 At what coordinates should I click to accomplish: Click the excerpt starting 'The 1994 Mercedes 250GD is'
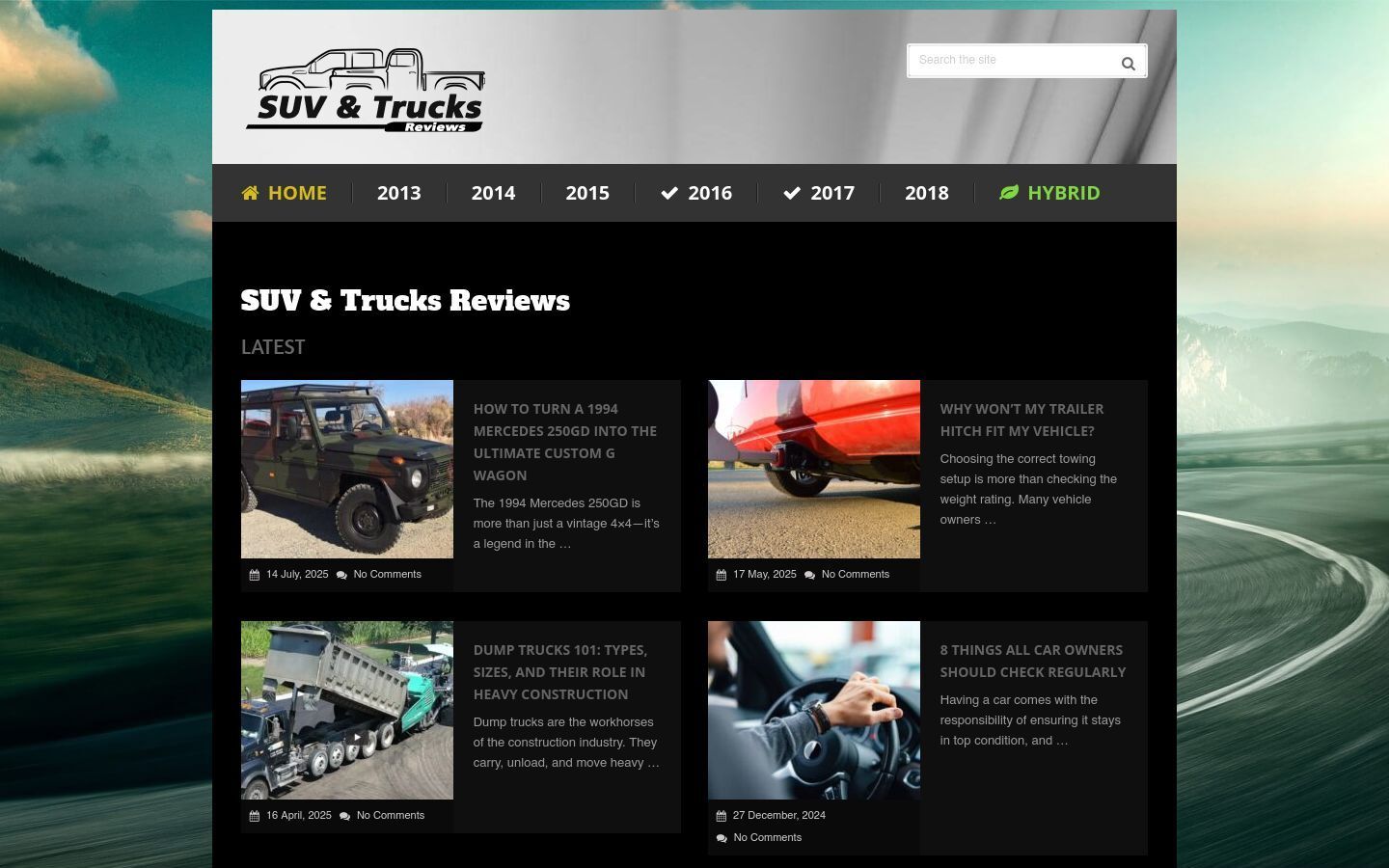[567, 524]
